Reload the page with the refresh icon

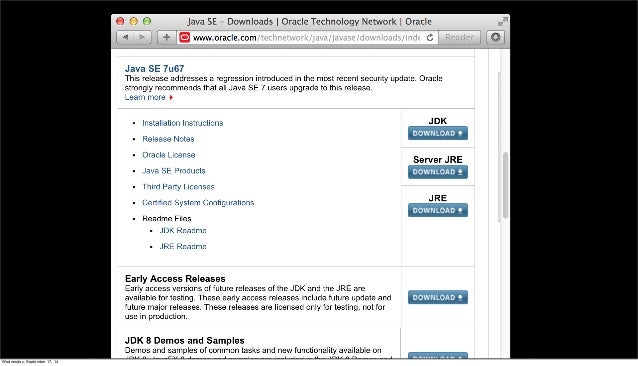[x=430, y=37]
